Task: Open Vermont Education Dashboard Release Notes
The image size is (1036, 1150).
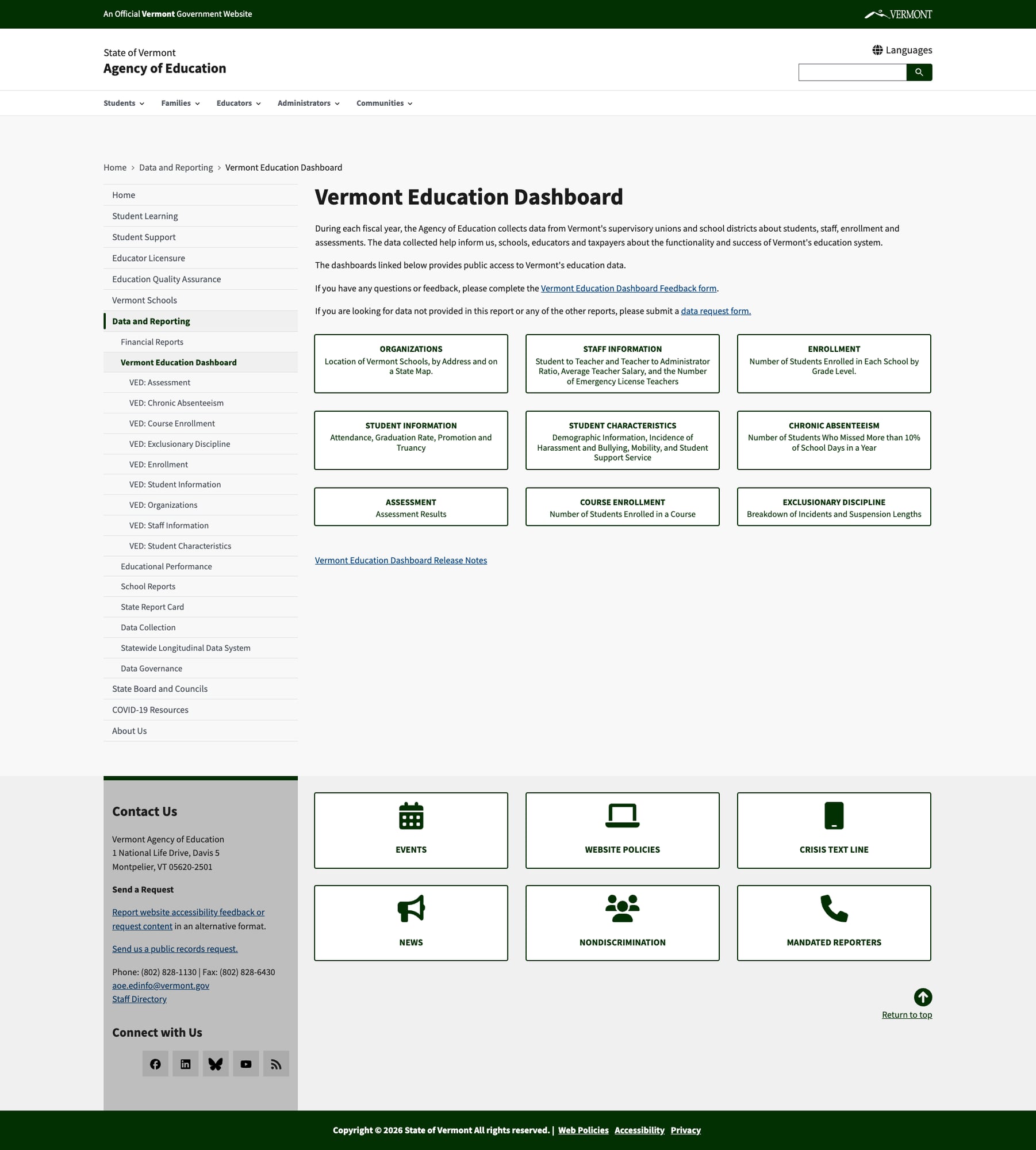Action: [x=401, y=560]
